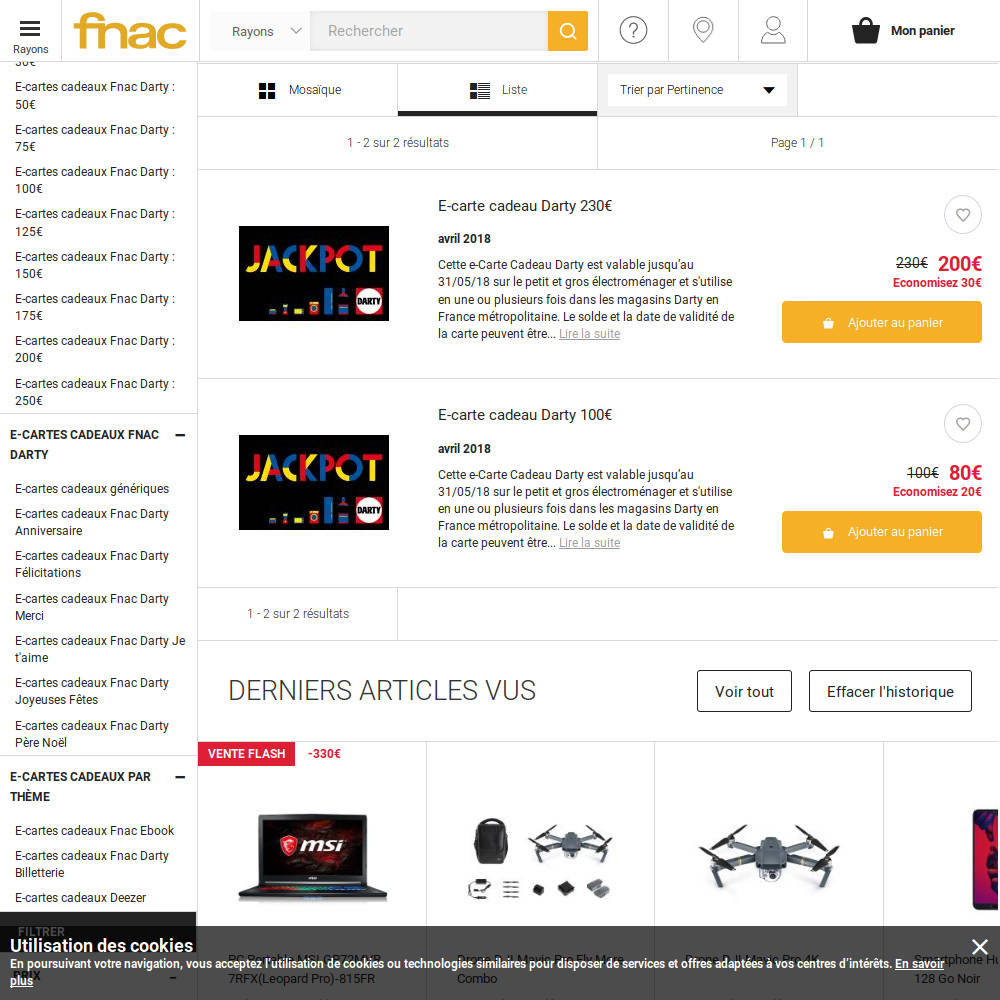Screen dimensions: 1000x1000
Task: Focus the Rechercher search field
Action: (429, 31)
